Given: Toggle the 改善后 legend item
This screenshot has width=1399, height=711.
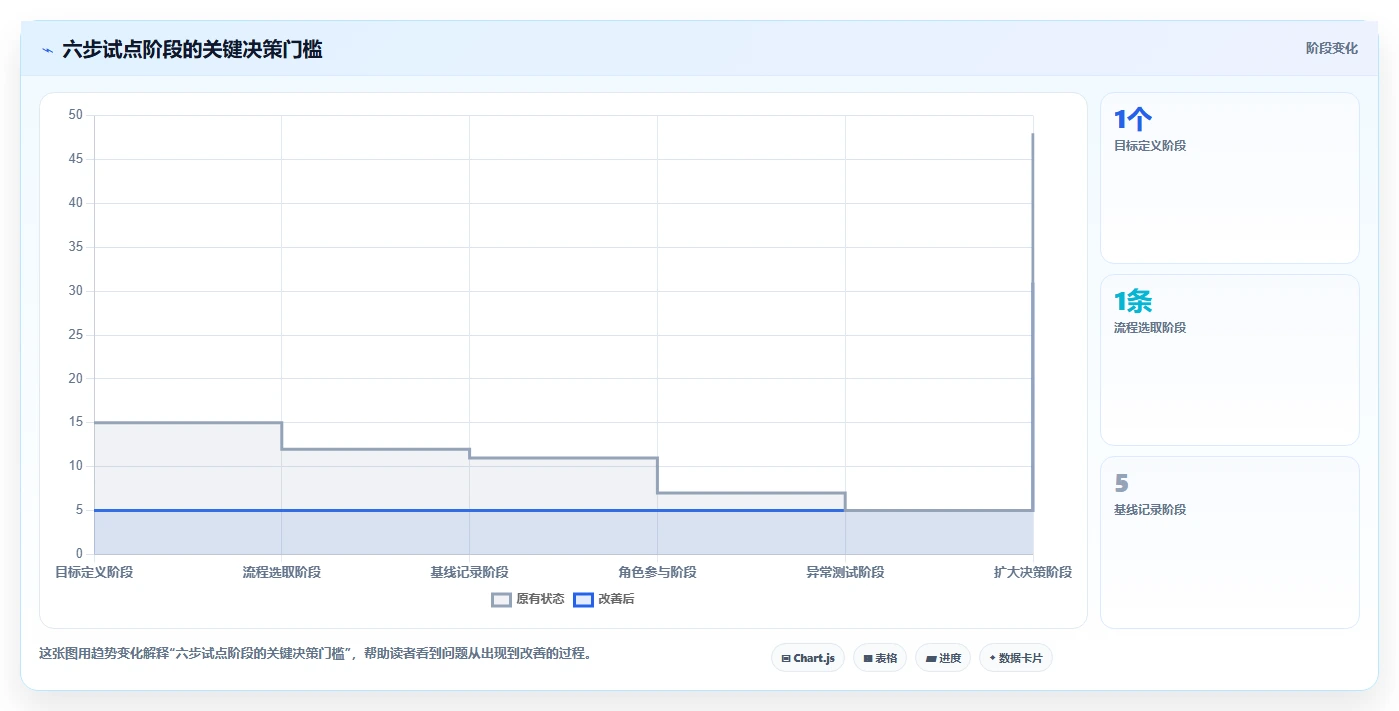Looking at the screenshot, I should pyautogui.click(x=604, y=599).
